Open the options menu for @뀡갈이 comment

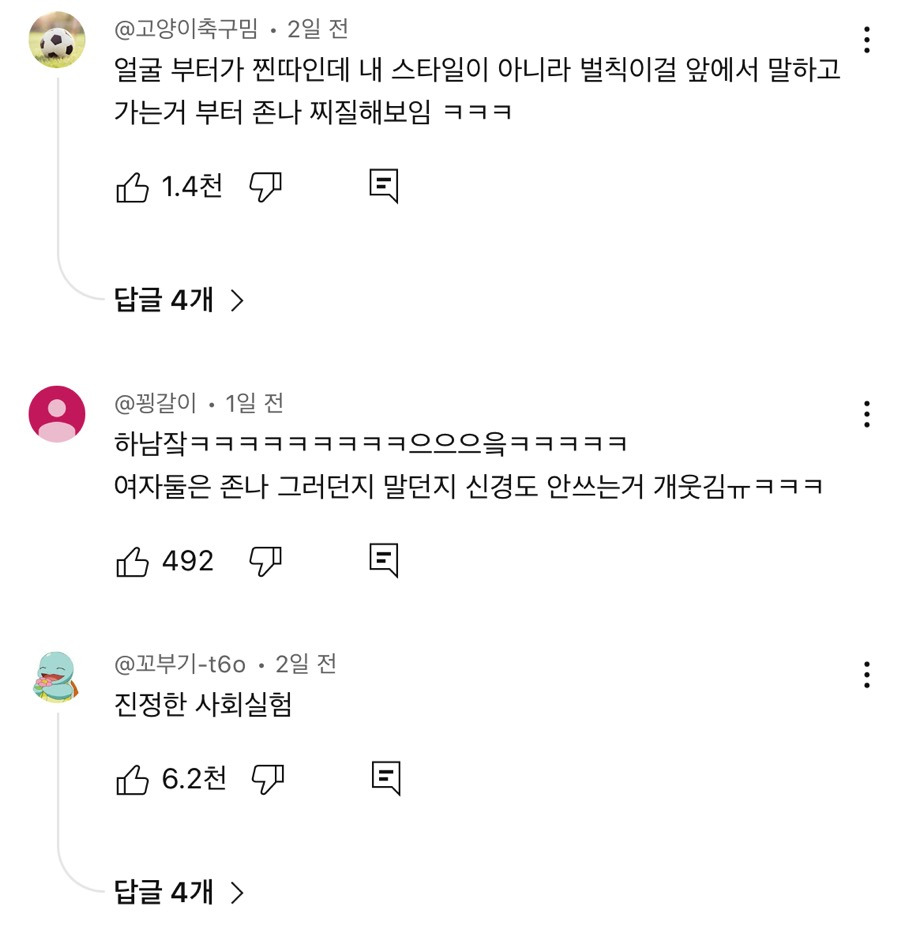(866, 414)
